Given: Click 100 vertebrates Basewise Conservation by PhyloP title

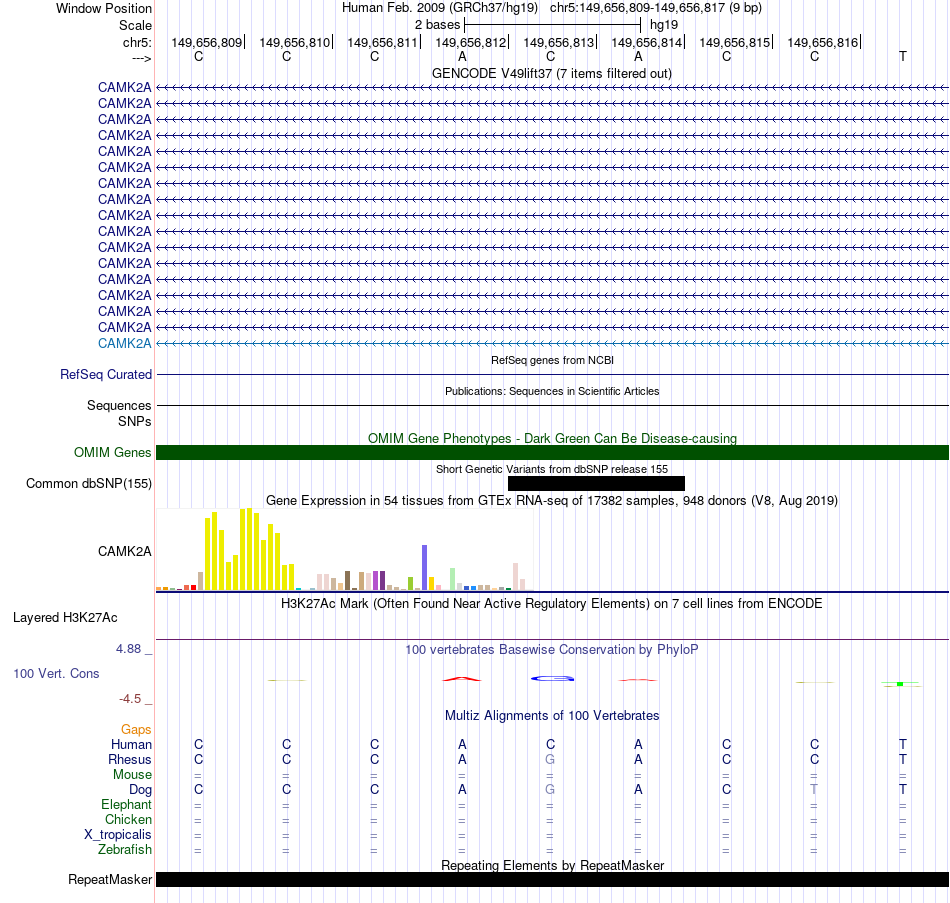Looking at the screenshot, I should point(552,650).
